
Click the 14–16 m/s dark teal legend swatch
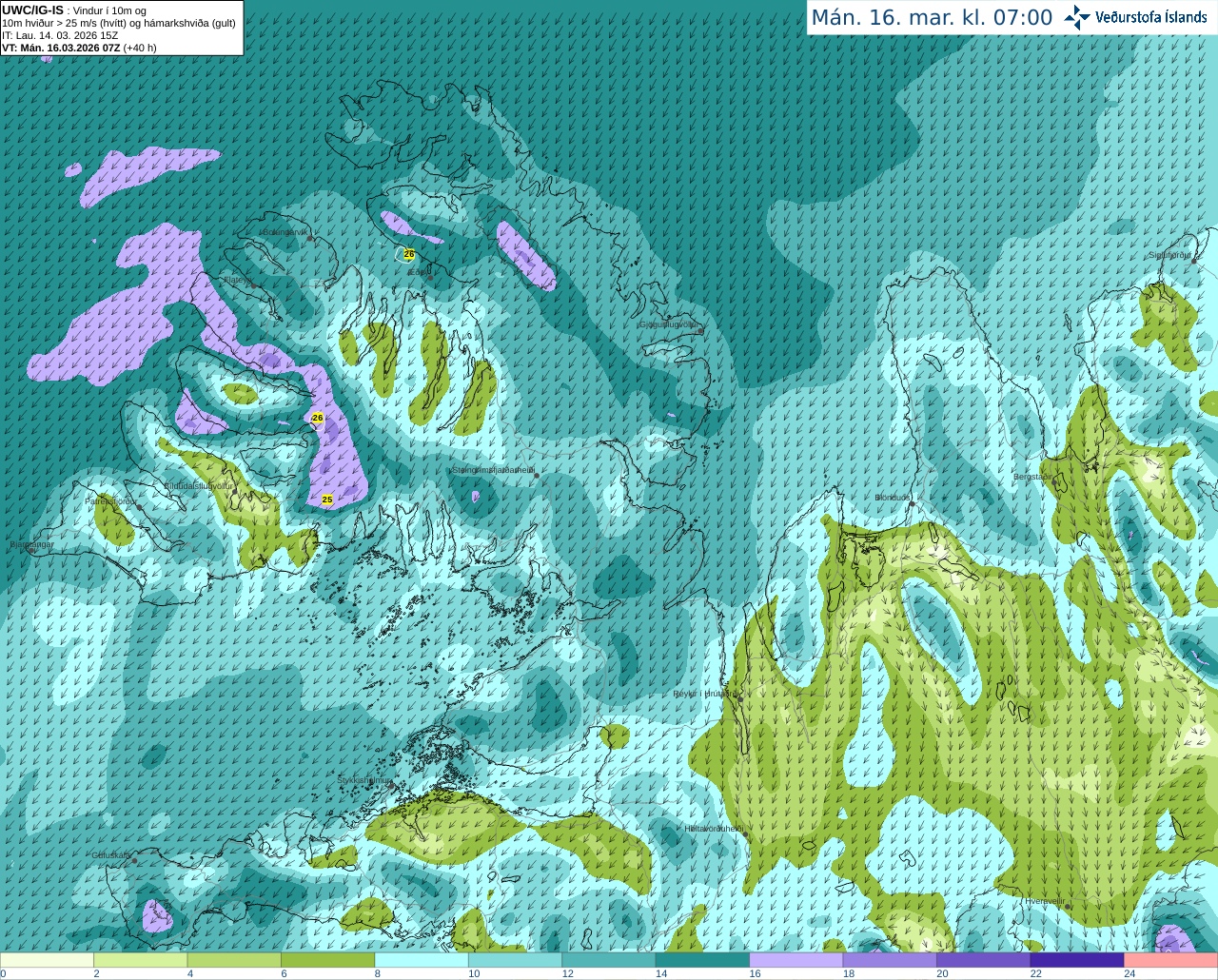[702, 960]
